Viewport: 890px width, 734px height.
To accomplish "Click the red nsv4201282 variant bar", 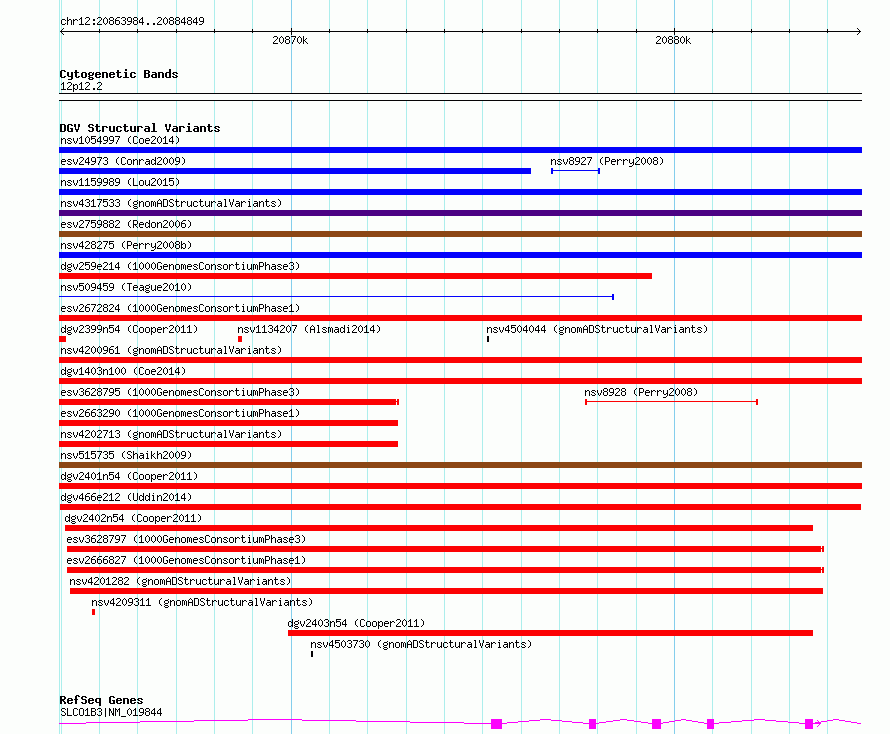I will pyautogui.click(x=446, y=592).
